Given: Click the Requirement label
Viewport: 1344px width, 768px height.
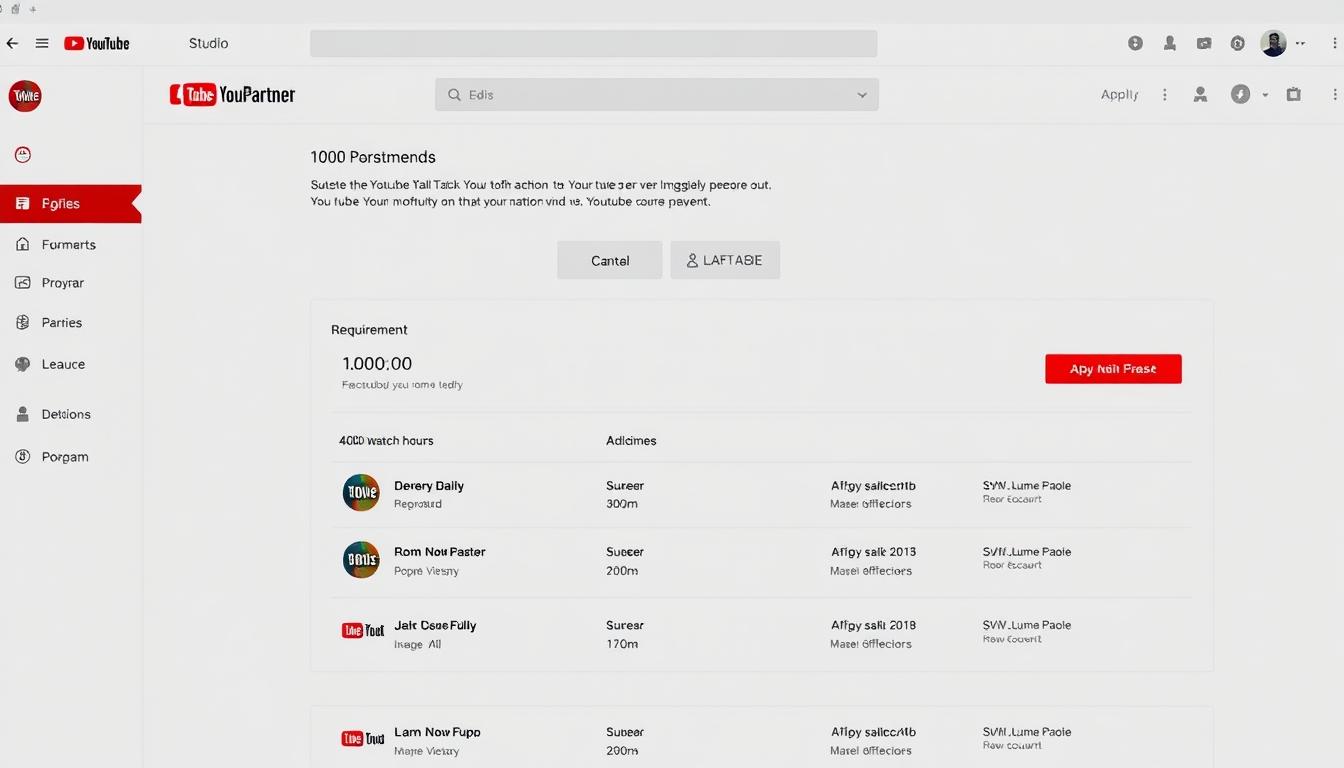Looking at the screenshot, I should point(369,330).
